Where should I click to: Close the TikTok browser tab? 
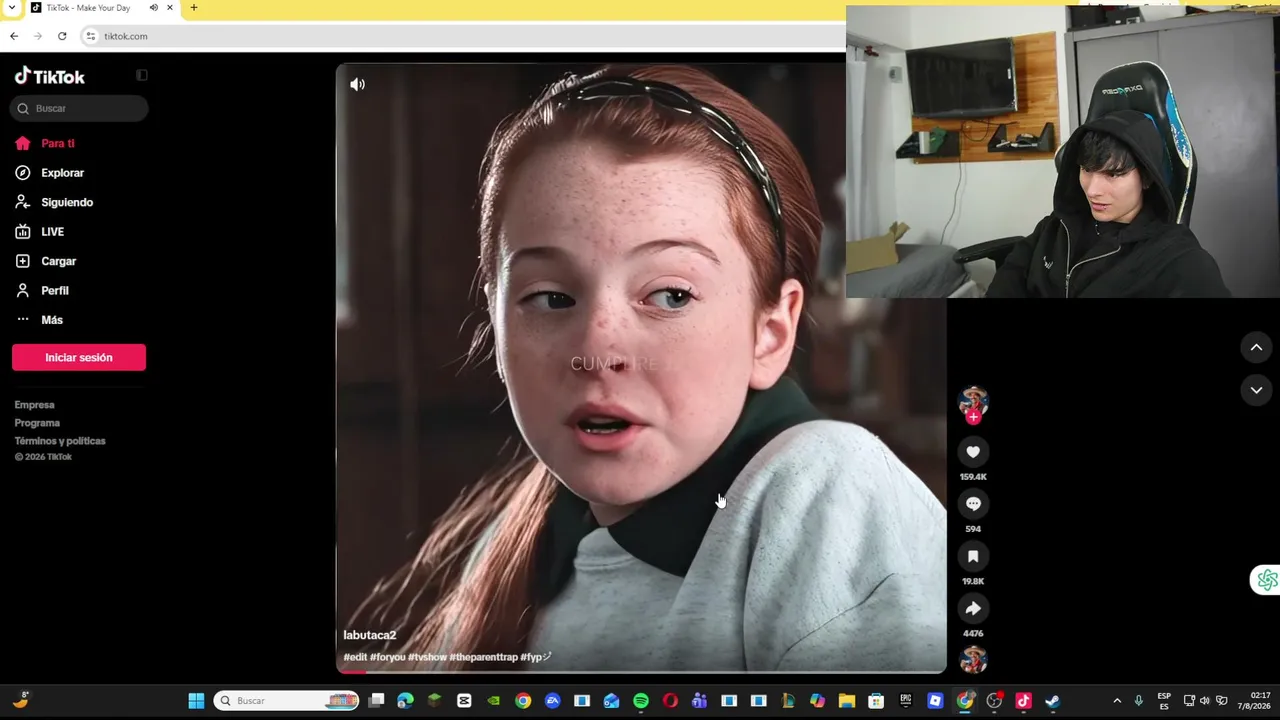click(170, 8)
